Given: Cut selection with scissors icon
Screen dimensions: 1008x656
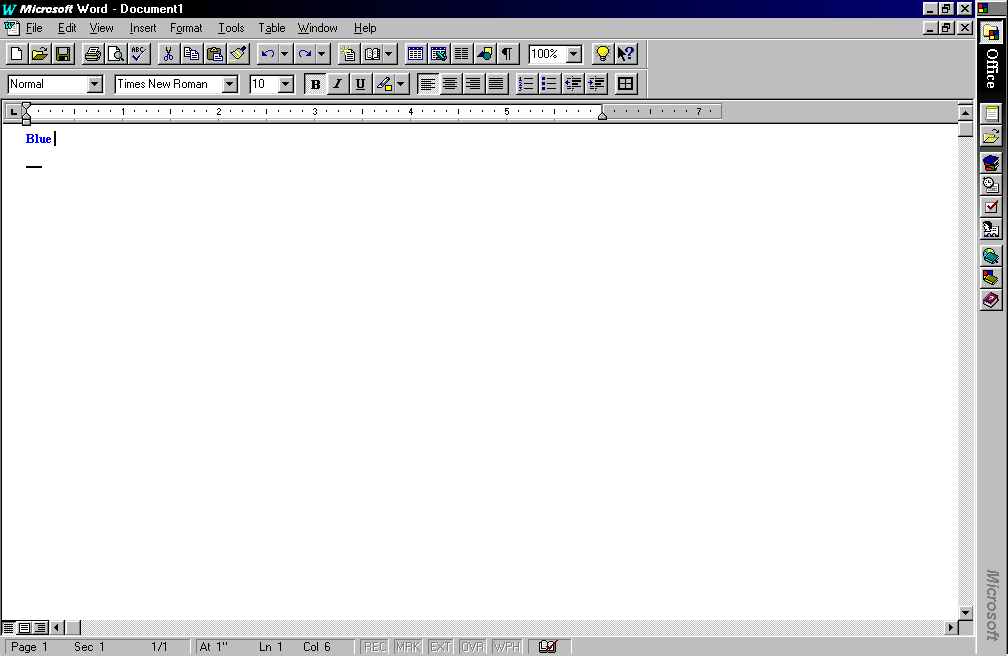Looking at the screenshot, I should (x=168, y=54).
